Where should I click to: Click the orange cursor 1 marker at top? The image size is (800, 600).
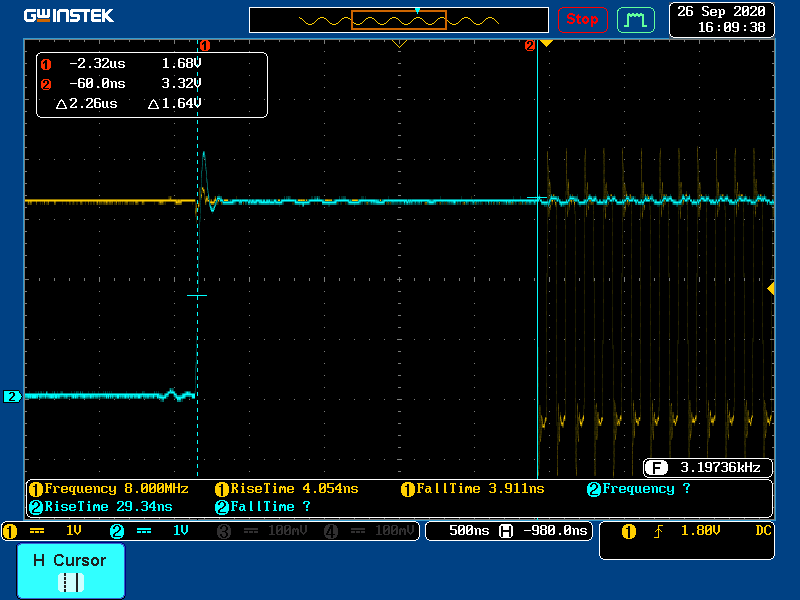click(204, 45)
